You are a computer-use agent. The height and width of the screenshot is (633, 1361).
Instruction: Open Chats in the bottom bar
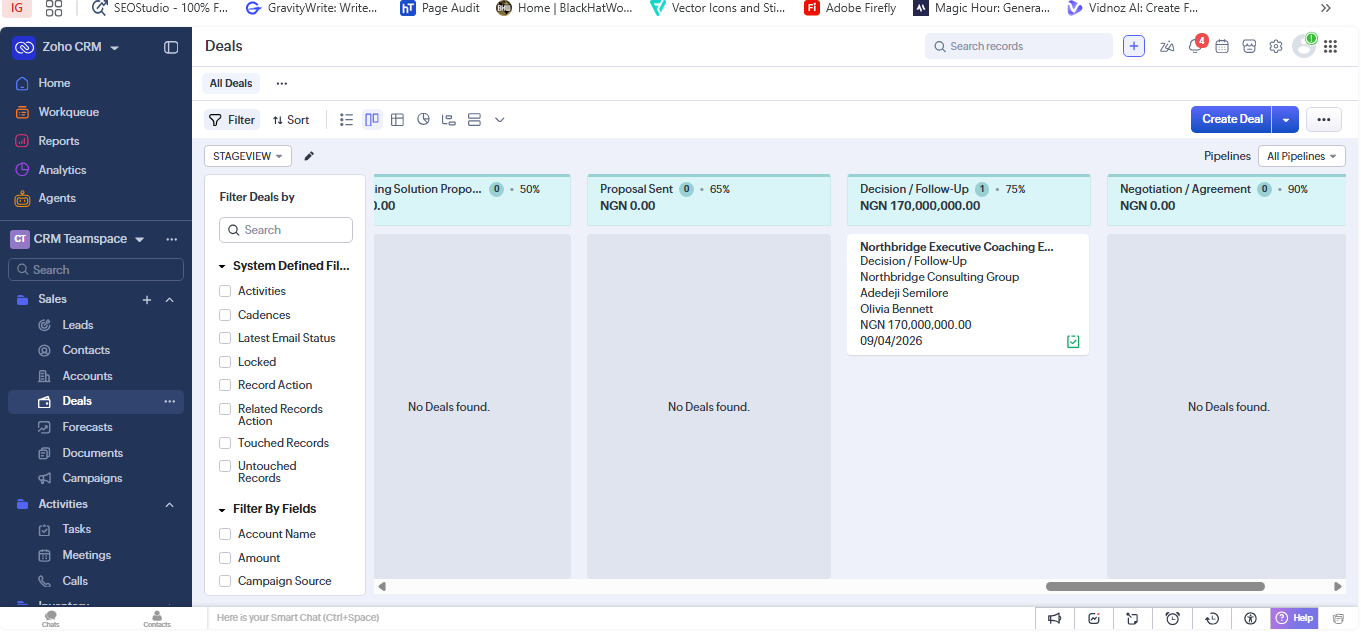click(50, 619)
